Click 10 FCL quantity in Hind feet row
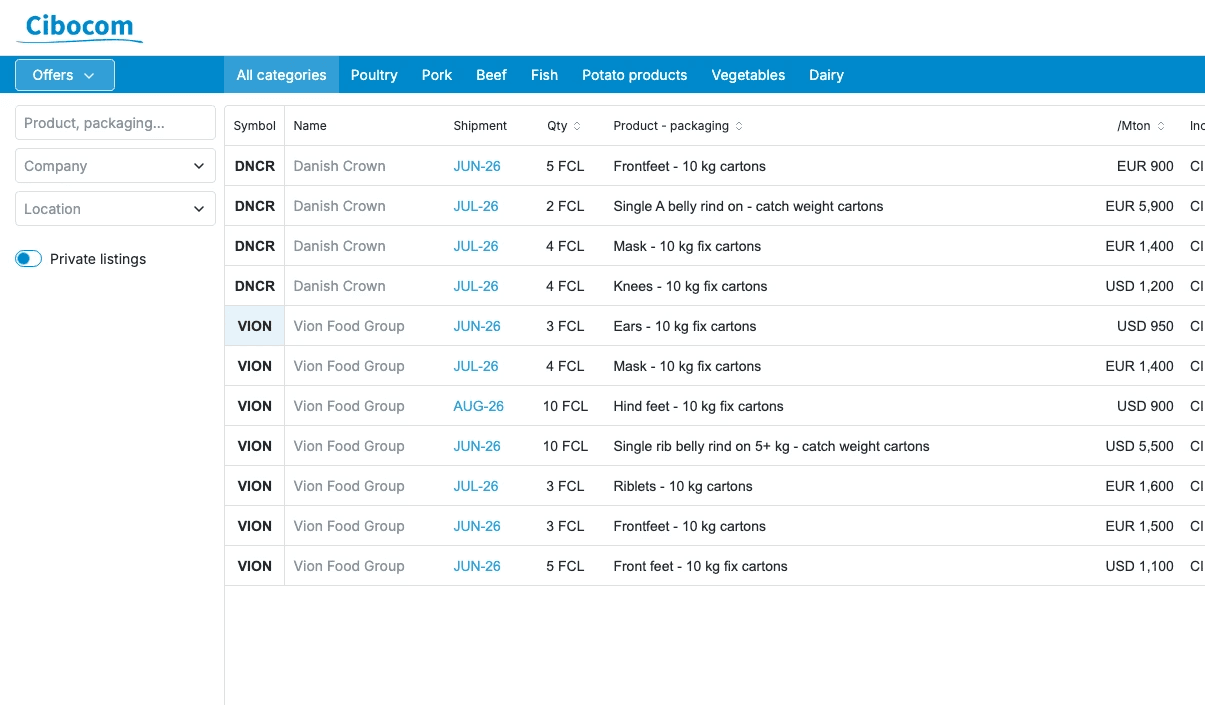1205x705 pixels. [565, 406]
